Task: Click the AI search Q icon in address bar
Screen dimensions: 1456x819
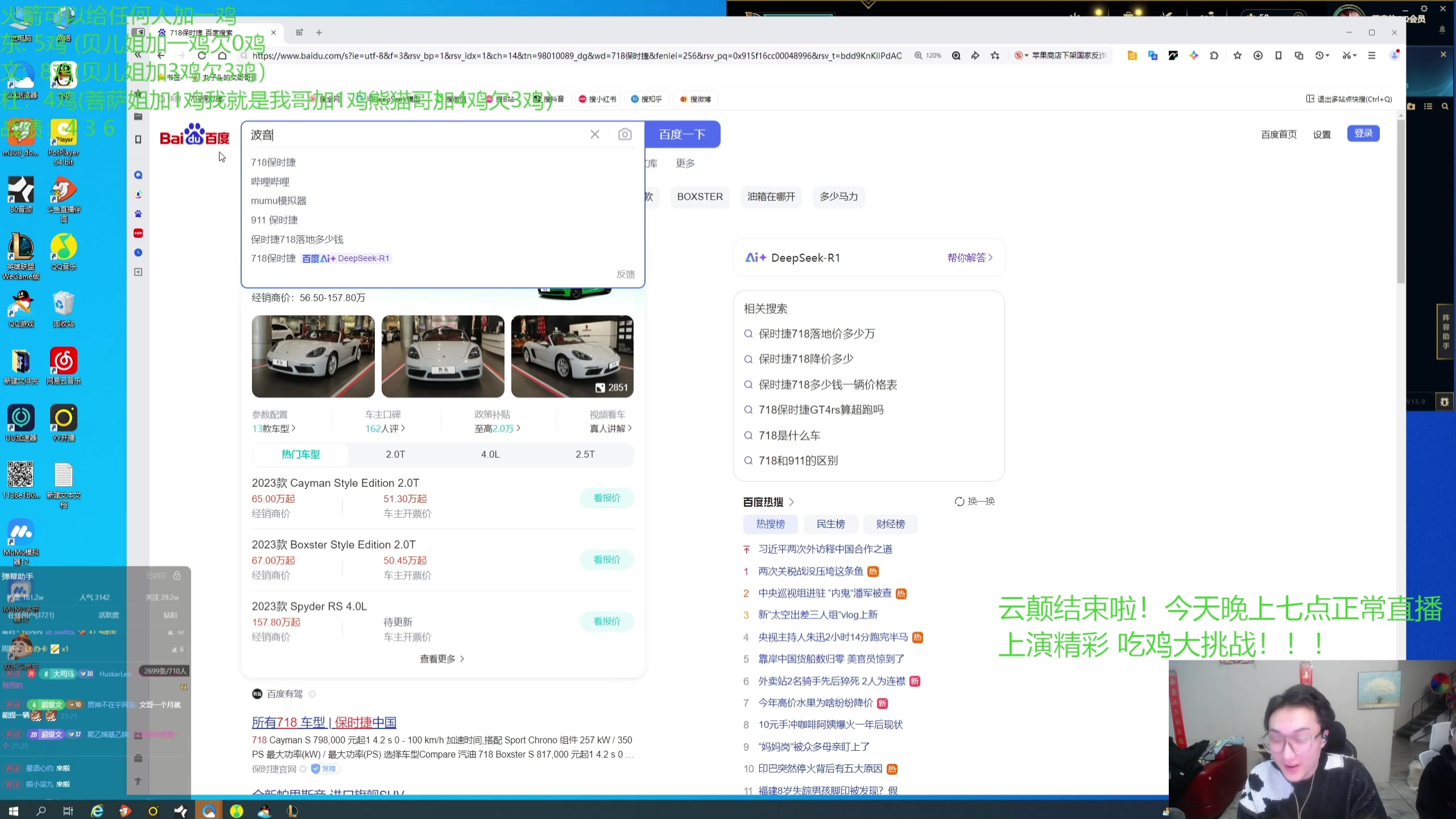Action: coord(956,55)
